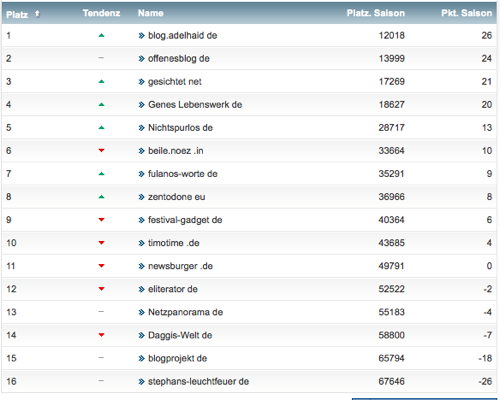Select points value -26 for stephans-leuchtfeuer
500x400 pixels.
click(485, 381)
